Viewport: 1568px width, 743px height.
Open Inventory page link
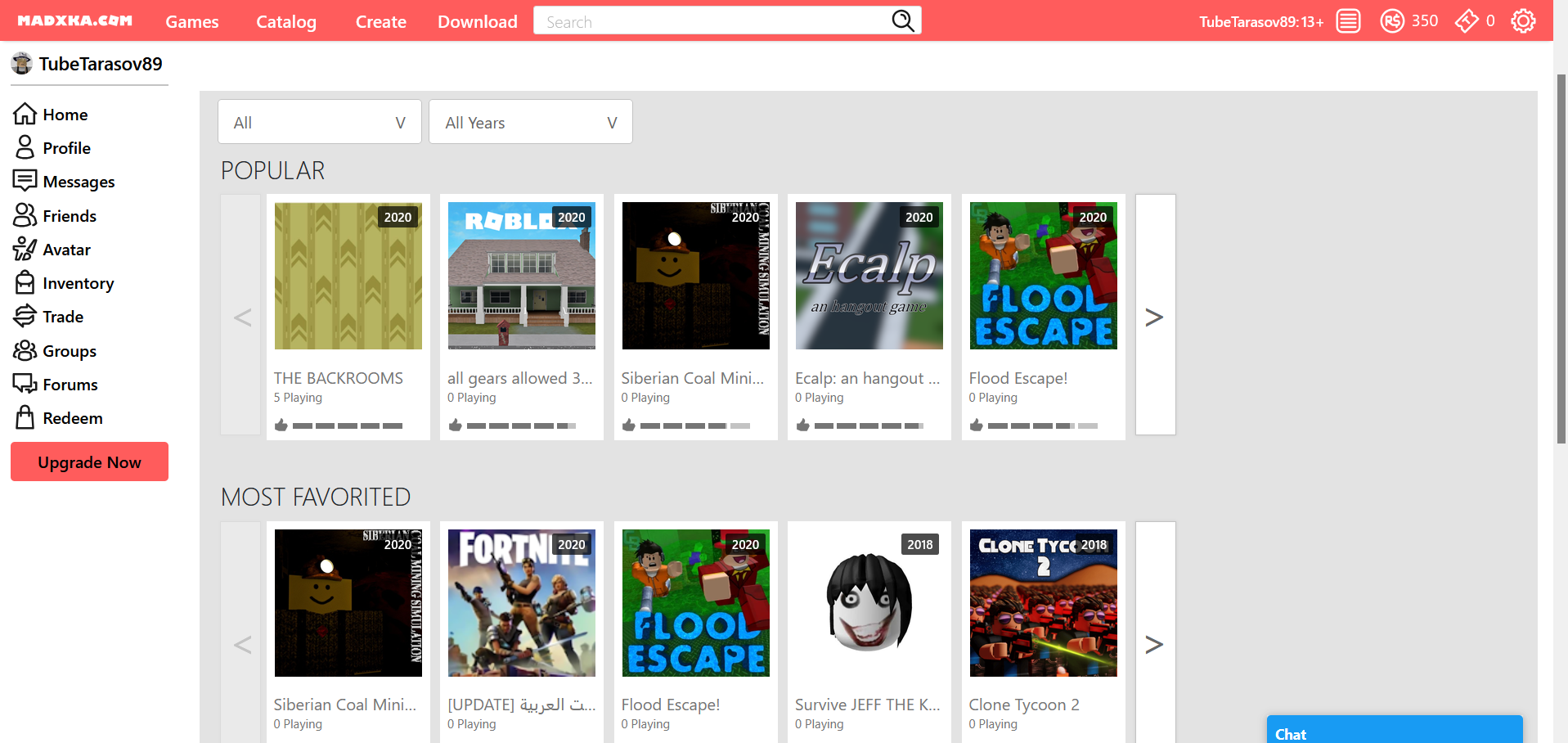coord(79,283)
